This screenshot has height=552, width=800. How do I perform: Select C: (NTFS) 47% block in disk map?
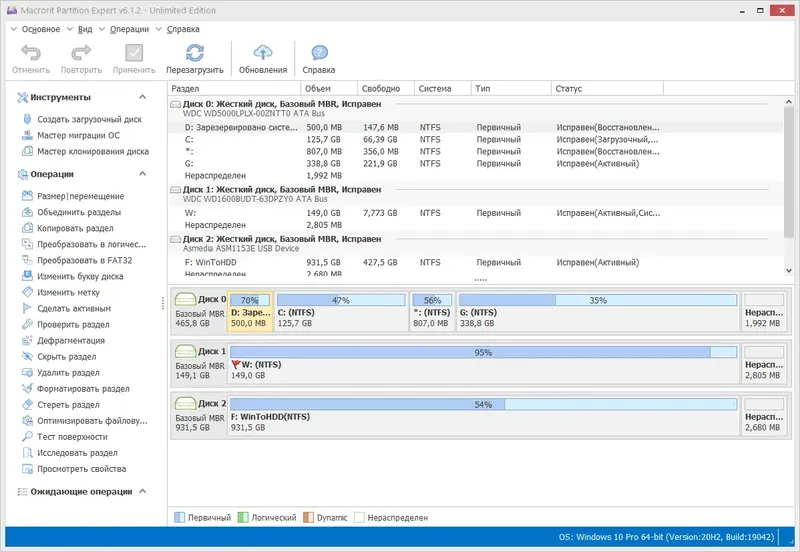pyautogui.click(x=341, y=312)
